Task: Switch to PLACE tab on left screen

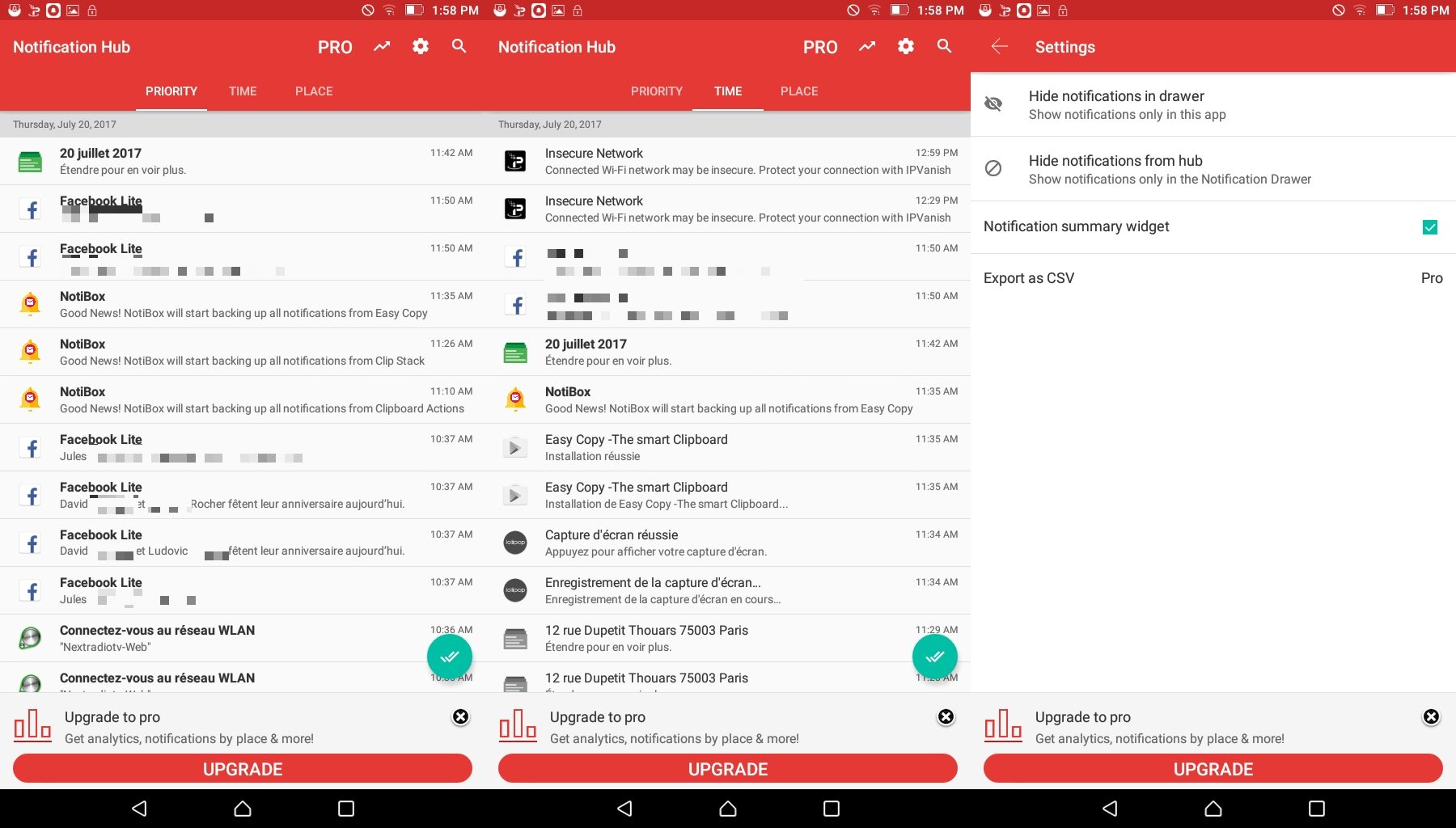Action: coord(314,91)
